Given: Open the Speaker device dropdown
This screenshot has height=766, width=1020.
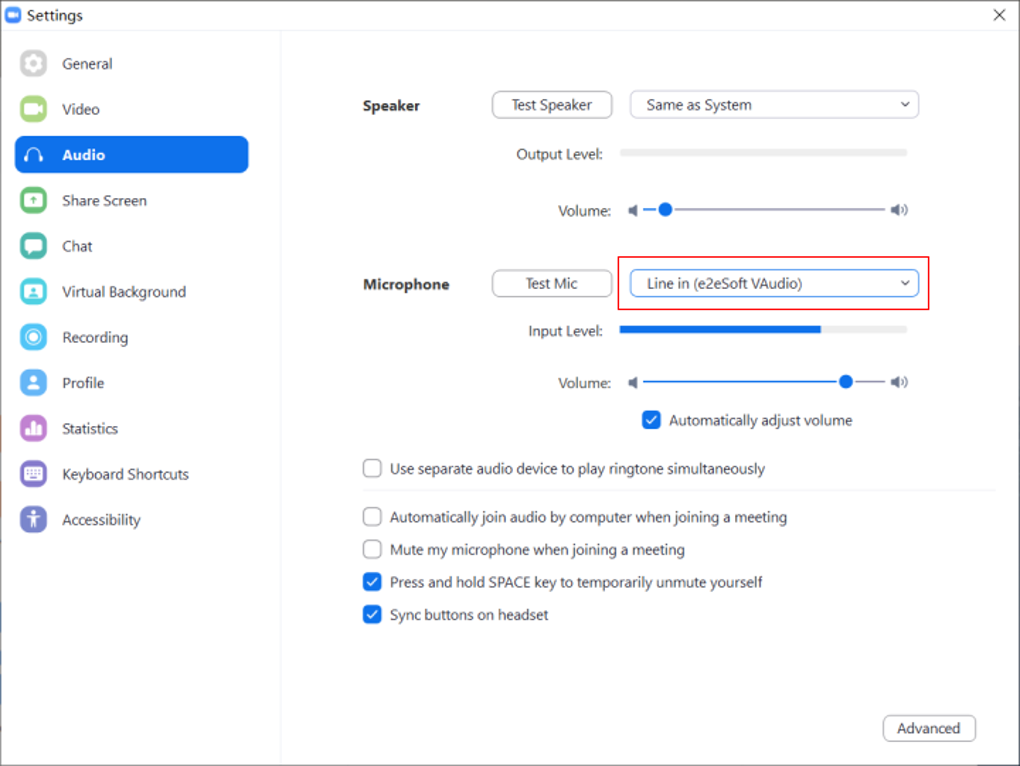Looking at the screenshot, I should click(x=774, y=105).
